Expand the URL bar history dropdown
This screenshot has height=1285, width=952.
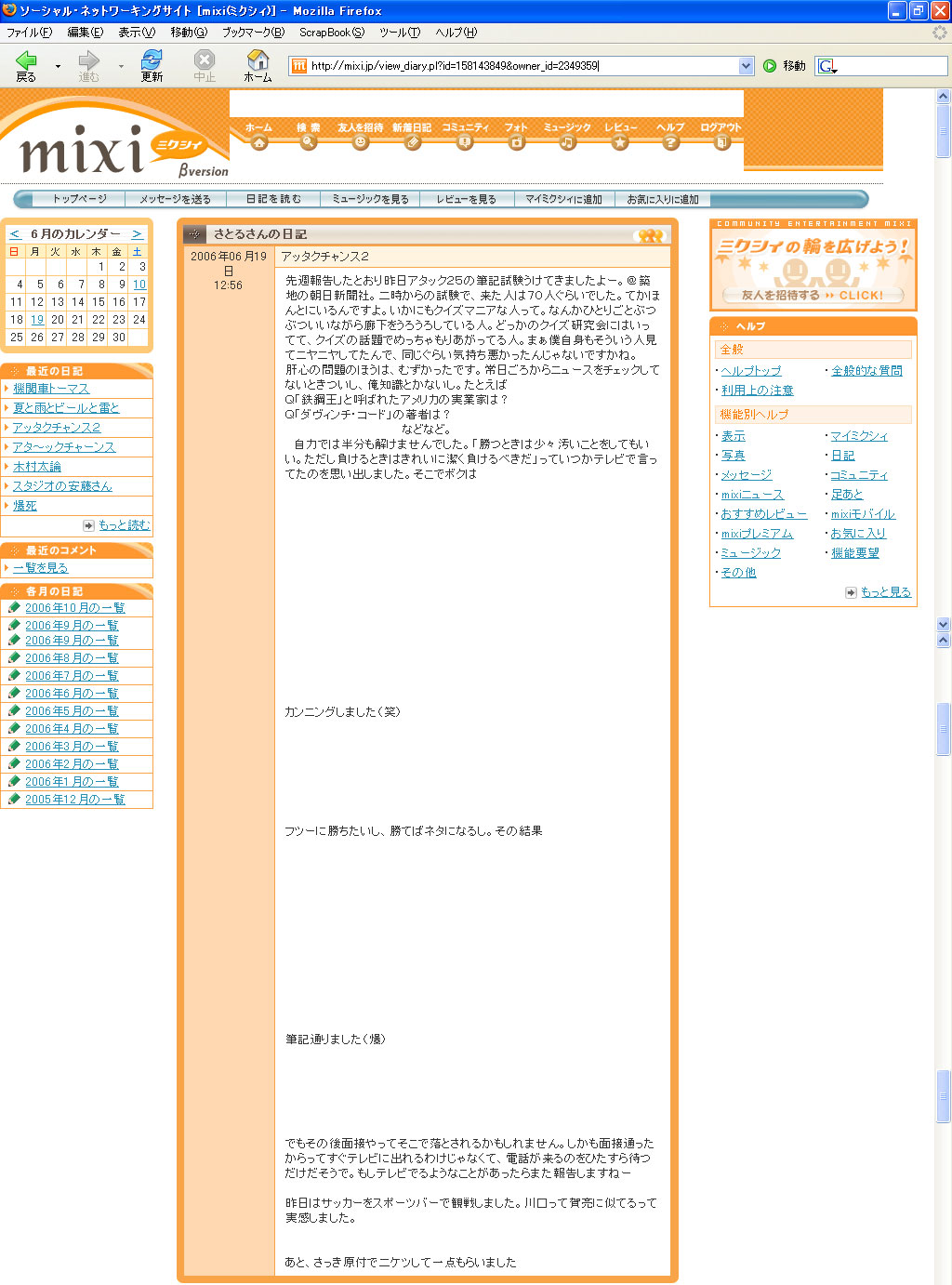pyautogui.click(x=746, y=66)
